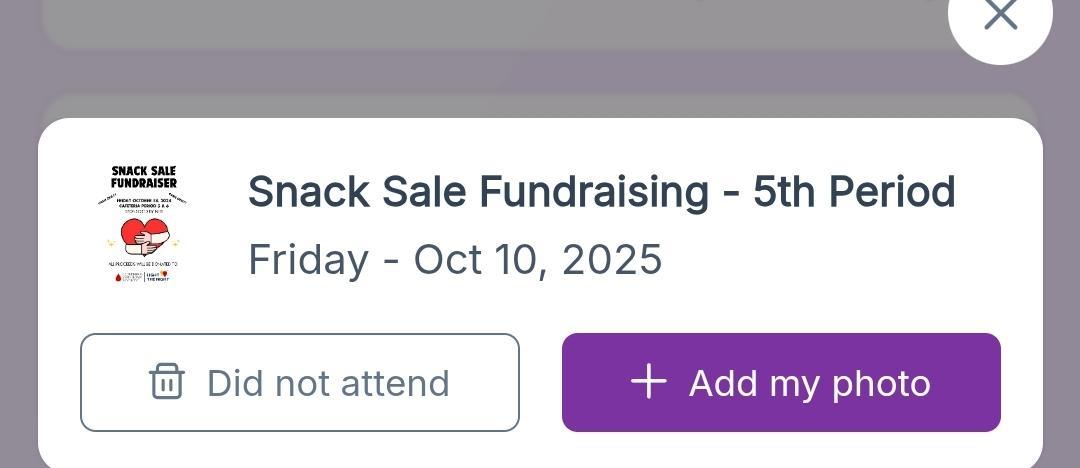The image size is (1080, 468).
Task: Tap the "SNACK SALE FUNDRAISER" heading on the poster
Action: pyautogui.click(x=143, y=177)
